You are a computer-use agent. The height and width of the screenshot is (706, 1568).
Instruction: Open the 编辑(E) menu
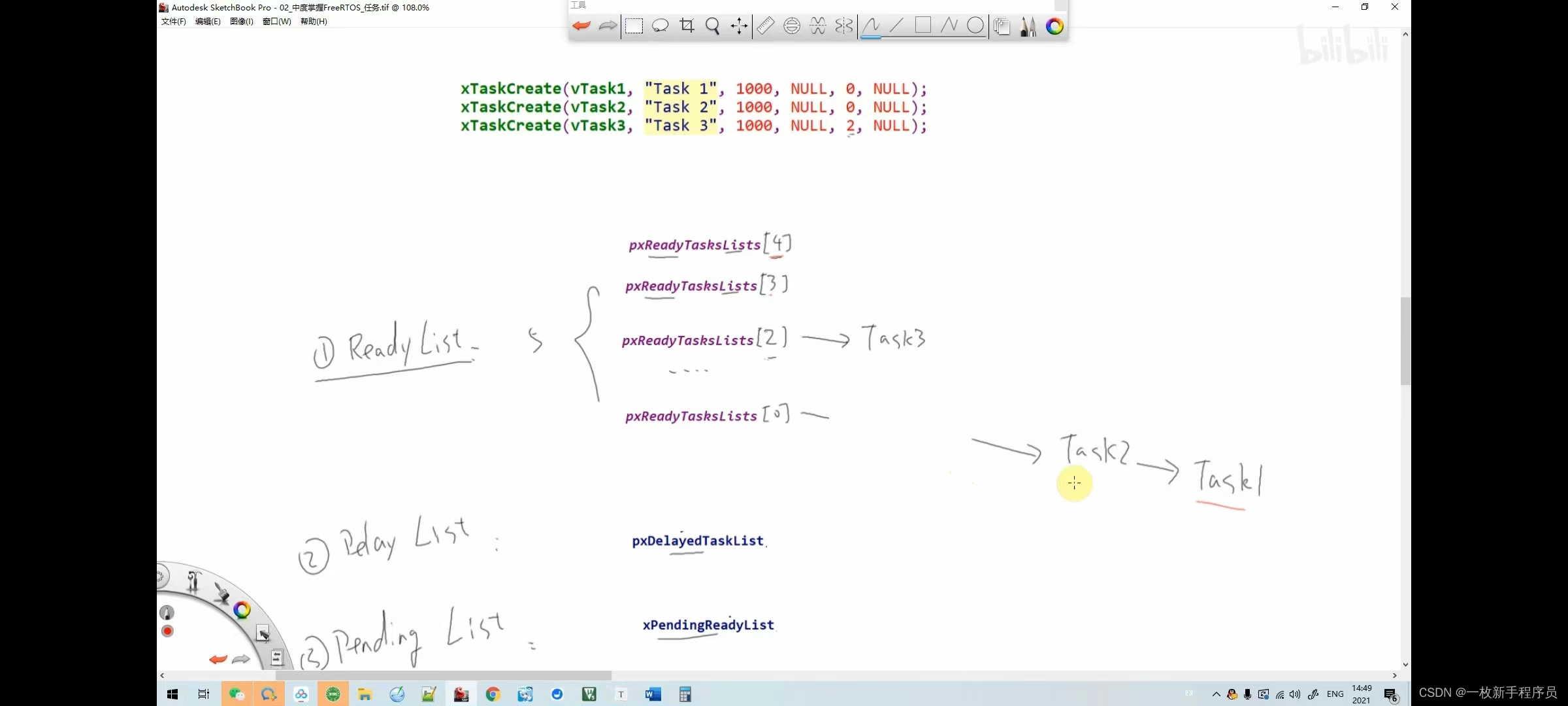(208, 22)
